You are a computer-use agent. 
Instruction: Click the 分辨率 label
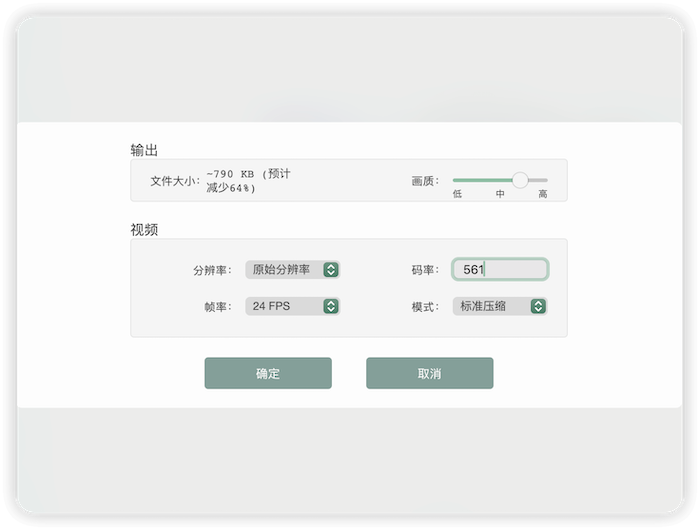[x=212, y=271]
